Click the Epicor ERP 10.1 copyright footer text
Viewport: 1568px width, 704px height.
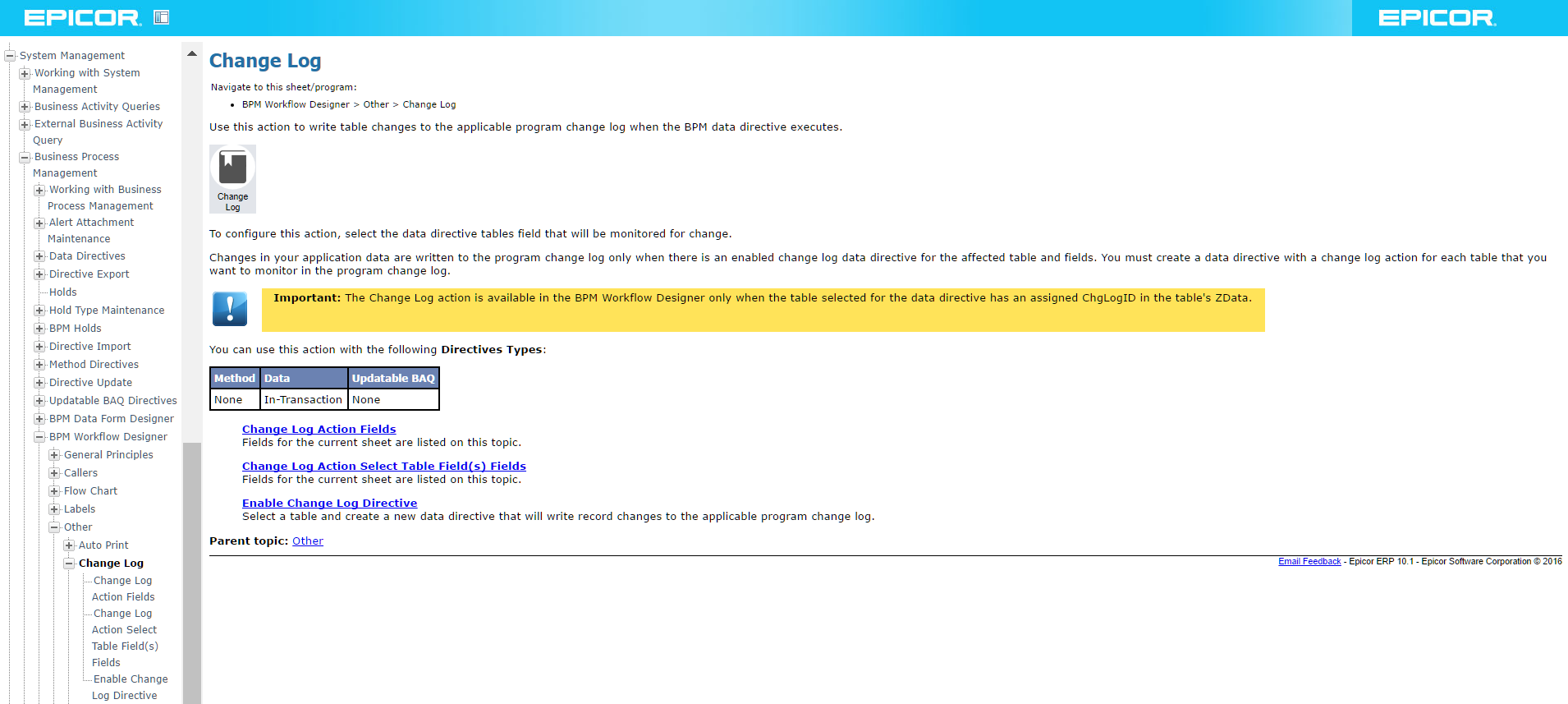[x=1456, y=562]
